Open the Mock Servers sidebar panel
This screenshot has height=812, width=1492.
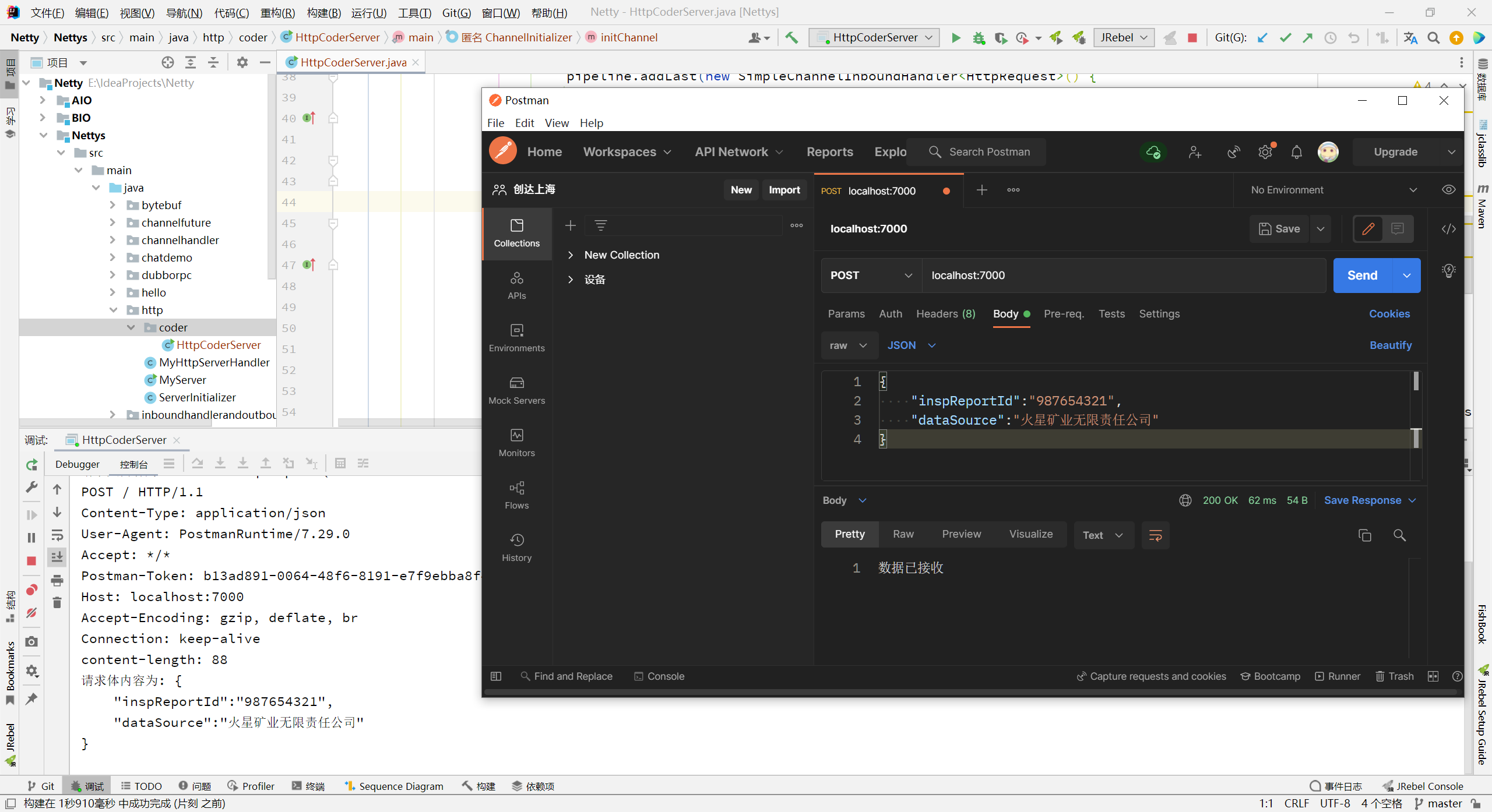tap(517, 390)
